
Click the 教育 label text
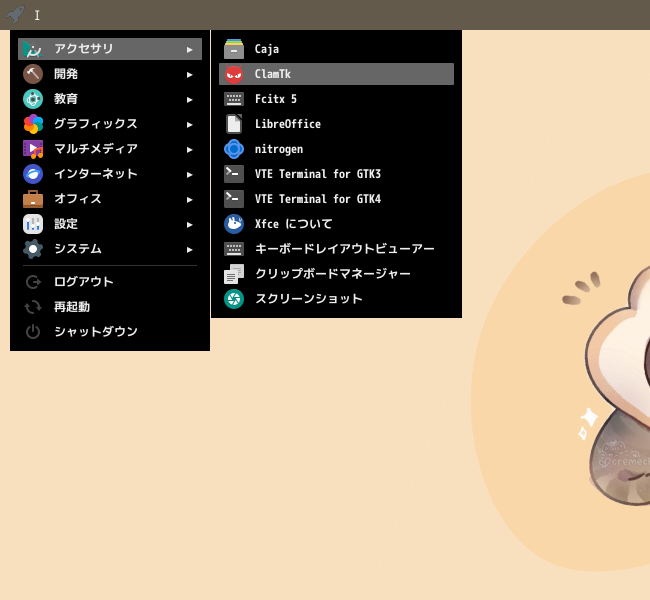(66, 99)
